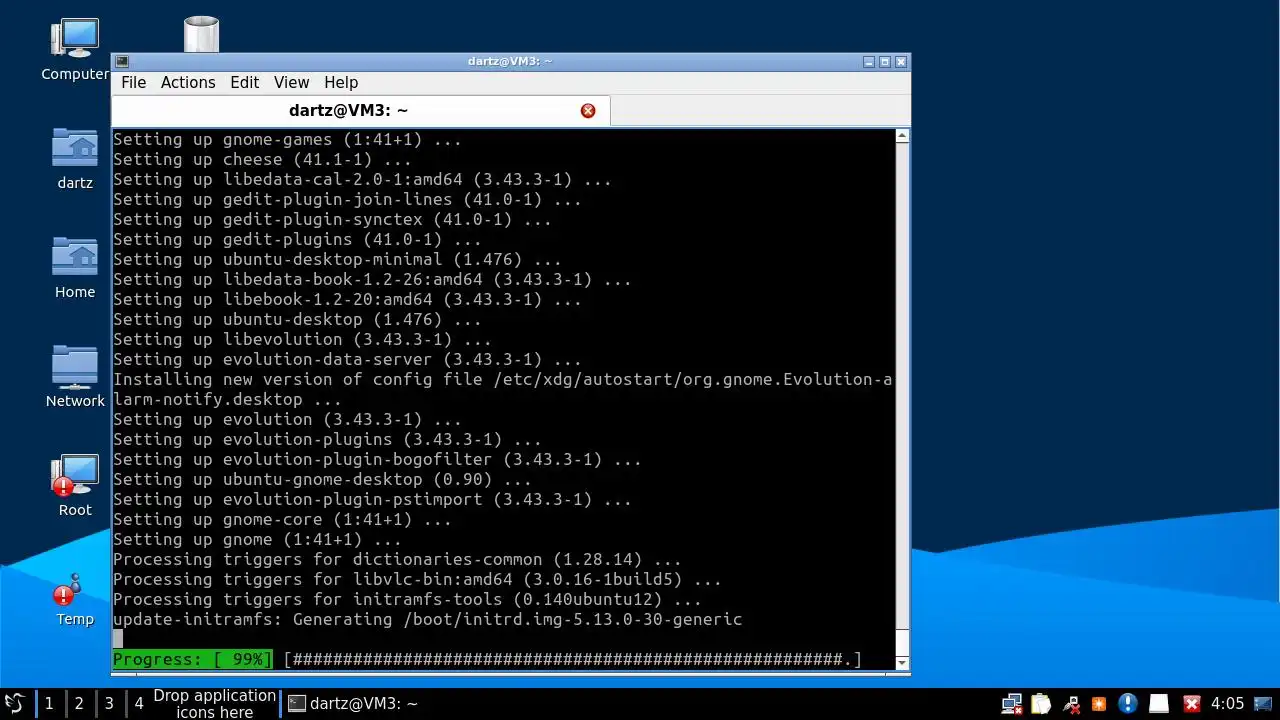The width and height of the screenshot is (1280, 720).
Task: Click line 'Setting up gnome-core (1:41+1)'
Action: click(x=282, y=519)
